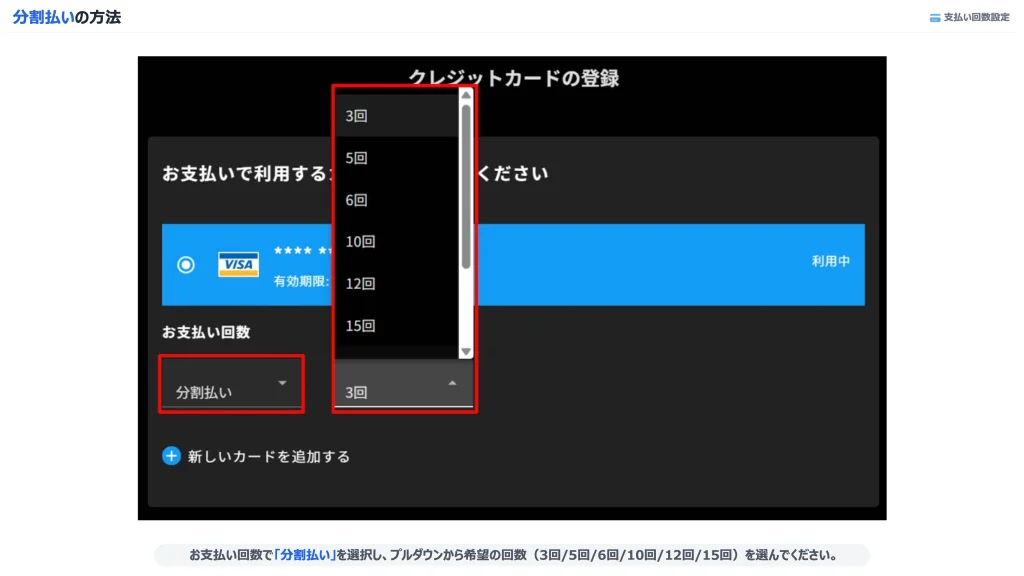Pick the 6回 option

[357, 200]
